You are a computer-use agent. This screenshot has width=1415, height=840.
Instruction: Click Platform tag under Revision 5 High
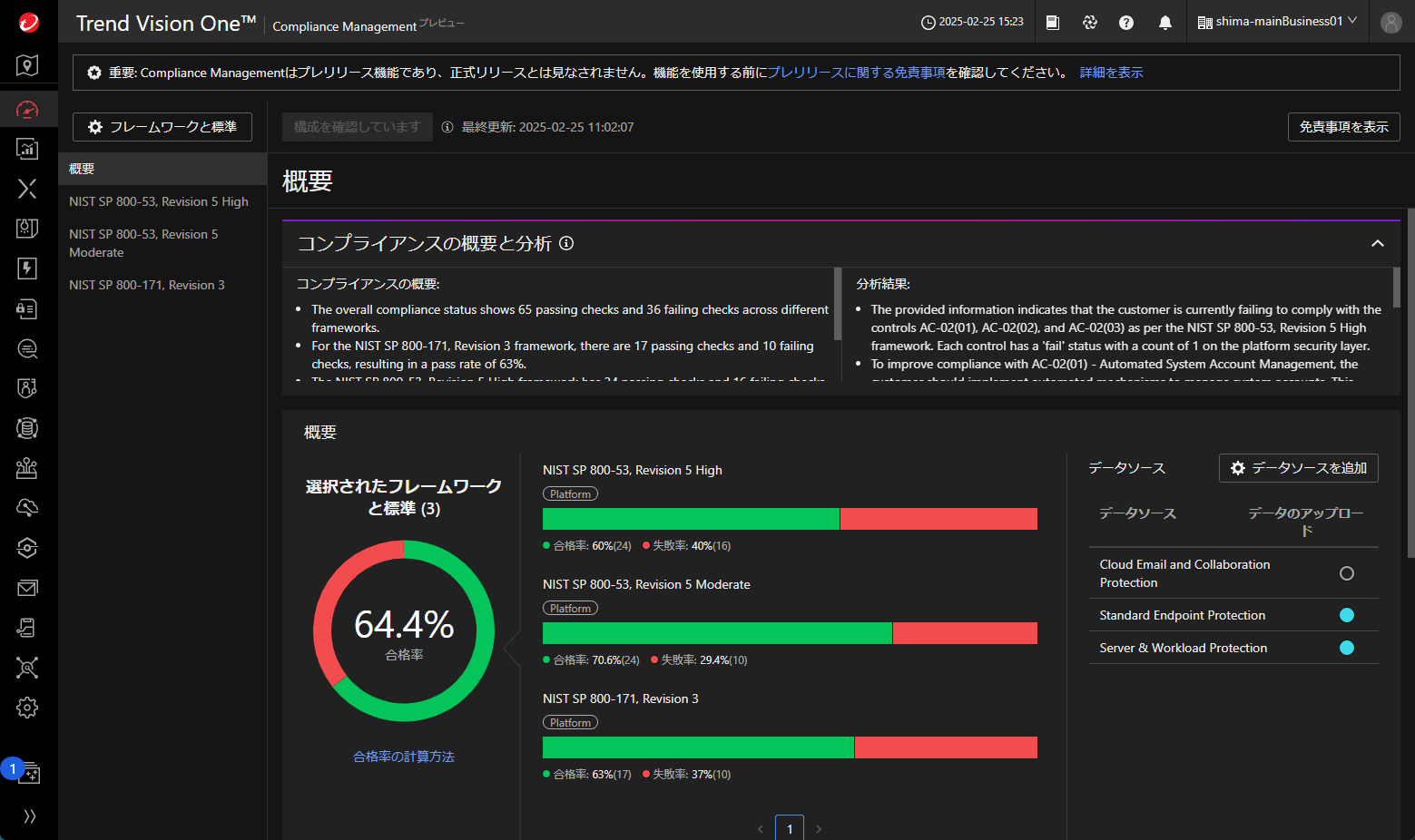coord(570,494)
